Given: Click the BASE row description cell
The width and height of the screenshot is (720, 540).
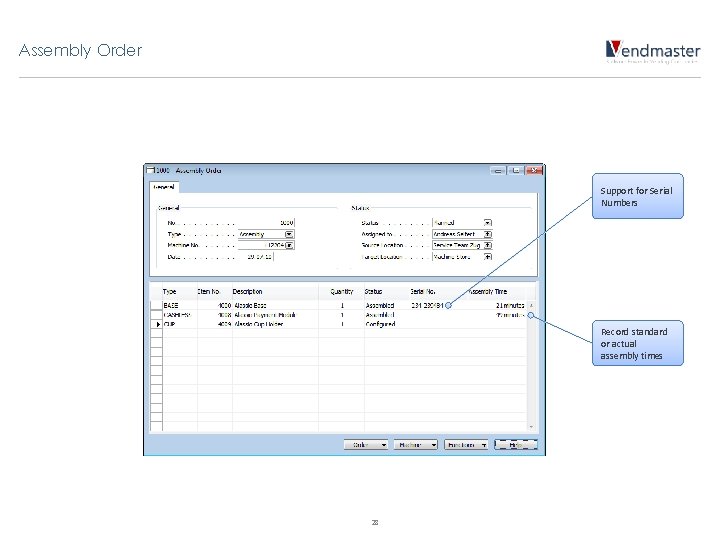Looking at the screenshot, I should (x=275, y=305).
